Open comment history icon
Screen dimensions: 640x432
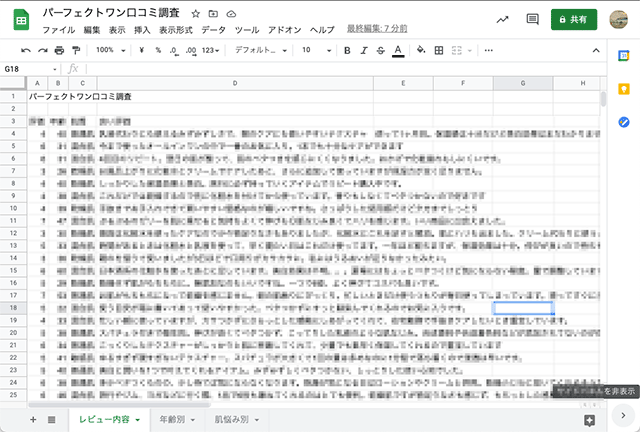coord(532,19)
